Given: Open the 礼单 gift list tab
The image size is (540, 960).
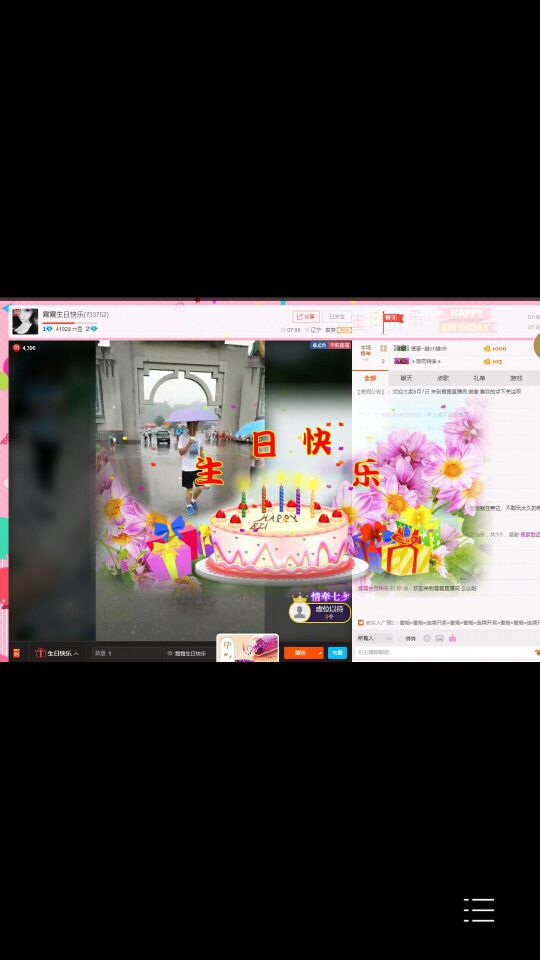Looking at the screenshot, I should (x=479, y=378).
